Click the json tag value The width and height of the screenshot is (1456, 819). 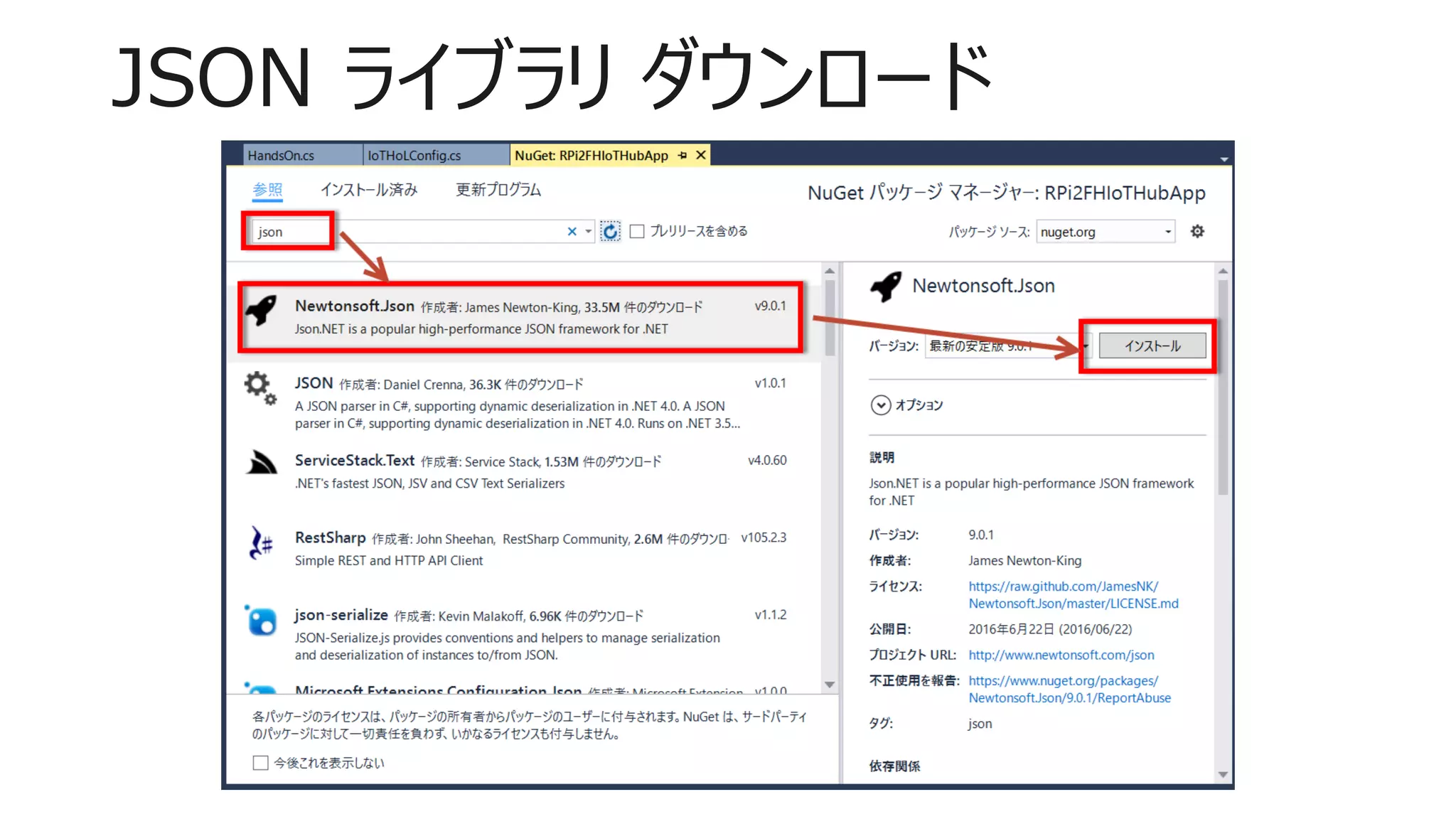[x=980, y=724]
